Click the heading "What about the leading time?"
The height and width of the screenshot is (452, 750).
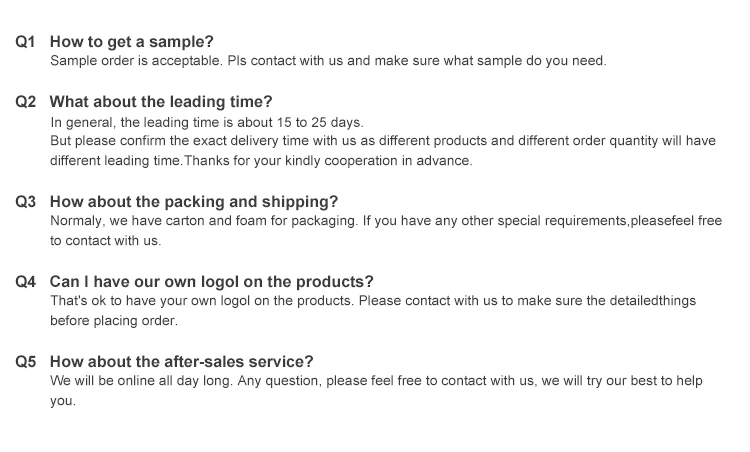click(x=161, y=102)
